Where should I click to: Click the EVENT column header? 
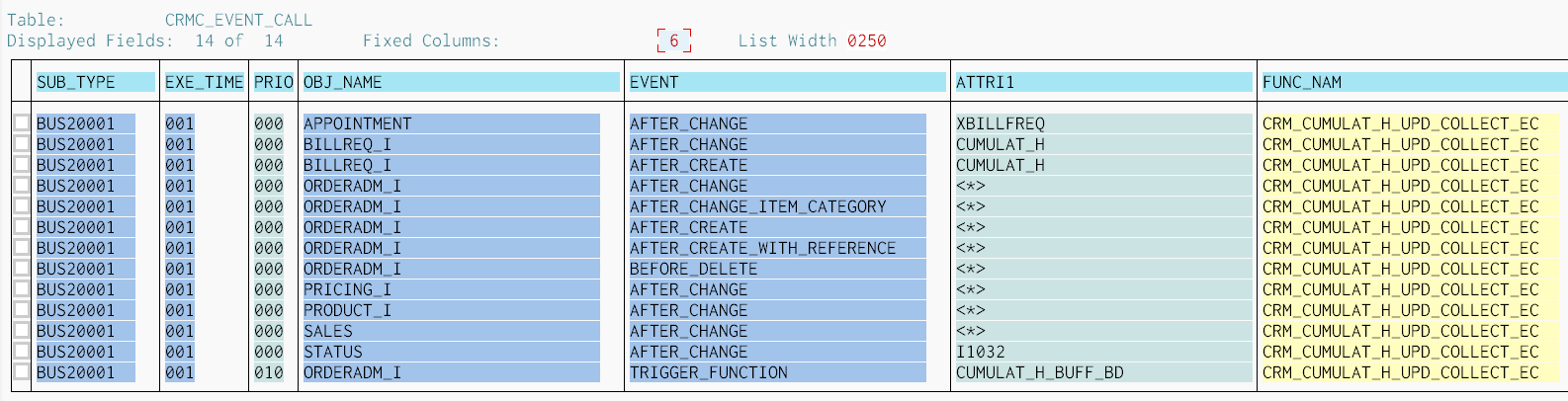click(x=787, y=82)
